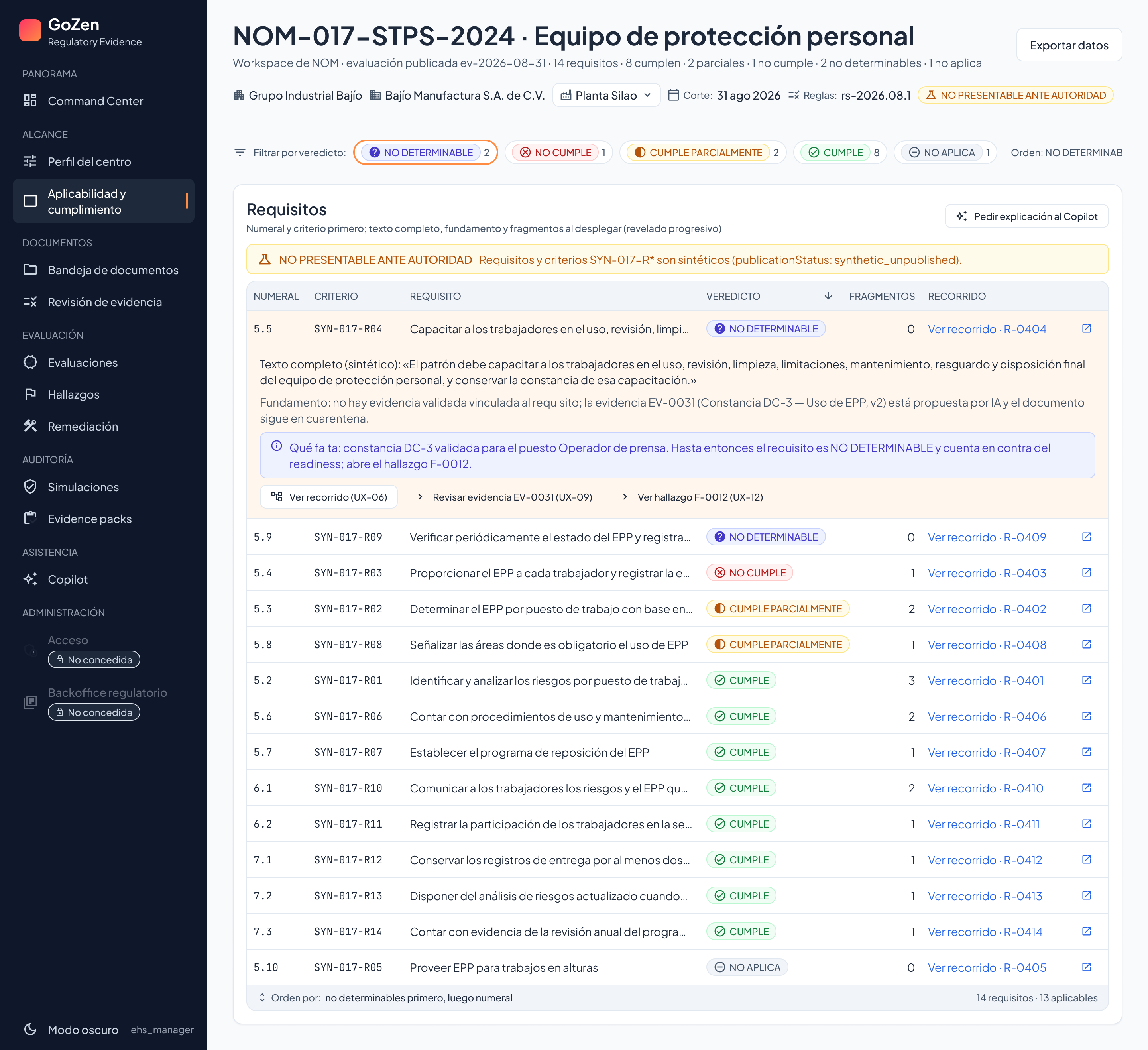Click Revisar evidencia EV-0031 (UX-09)
Image resolution: width=1148 pixels, height=1050 pixels.
point(505,497)
